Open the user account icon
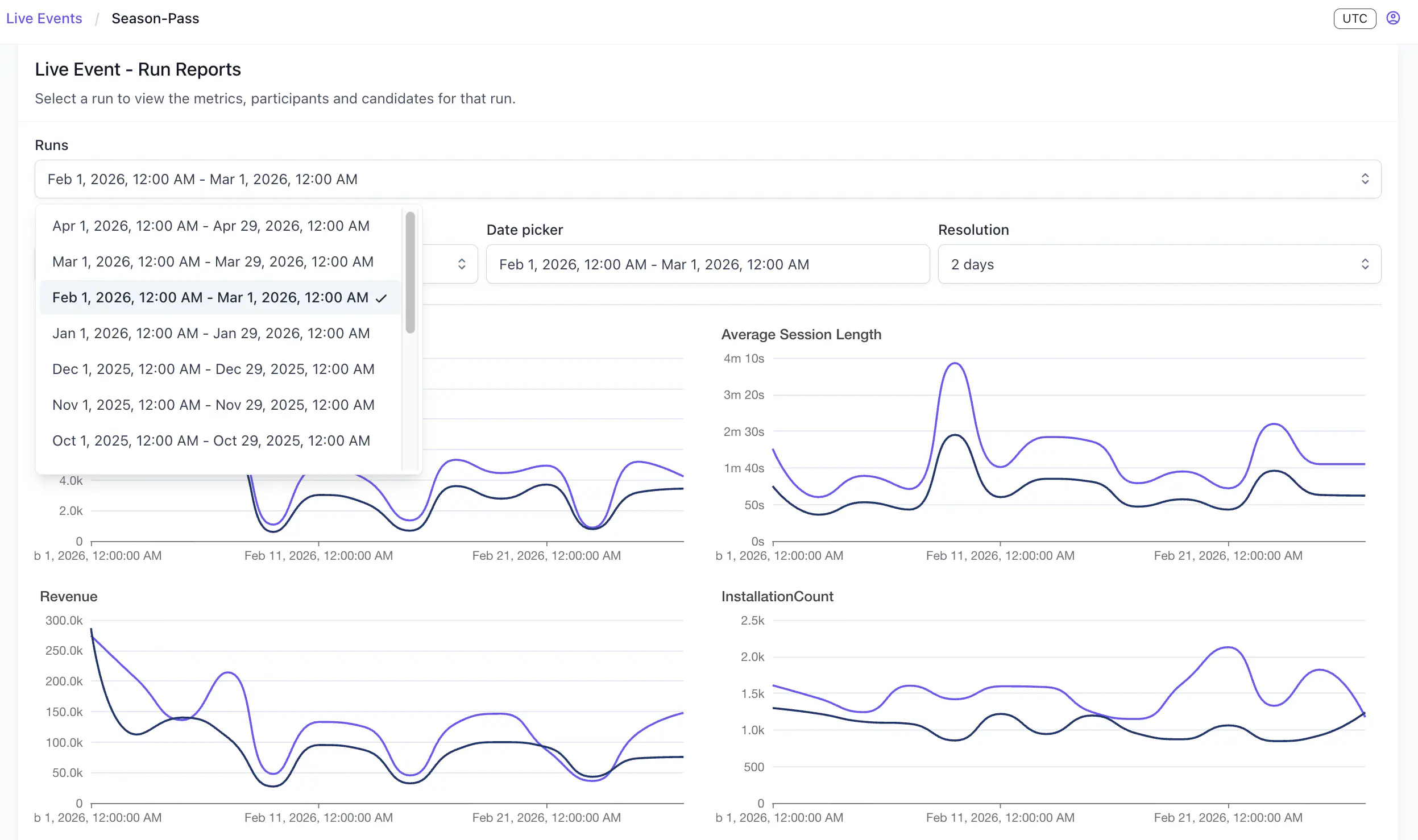1418x840 pixels. (x=1394, y=18)
